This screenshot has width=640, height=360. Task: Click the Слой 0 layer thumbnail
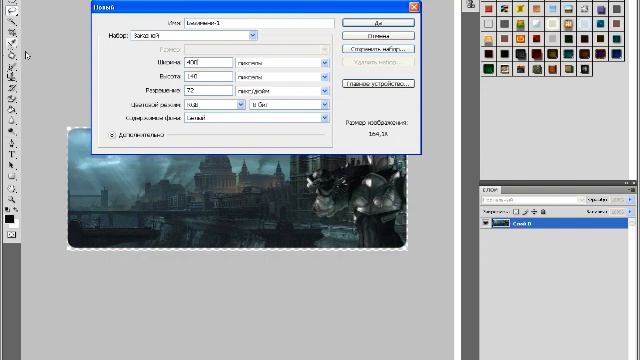point(501,223)
